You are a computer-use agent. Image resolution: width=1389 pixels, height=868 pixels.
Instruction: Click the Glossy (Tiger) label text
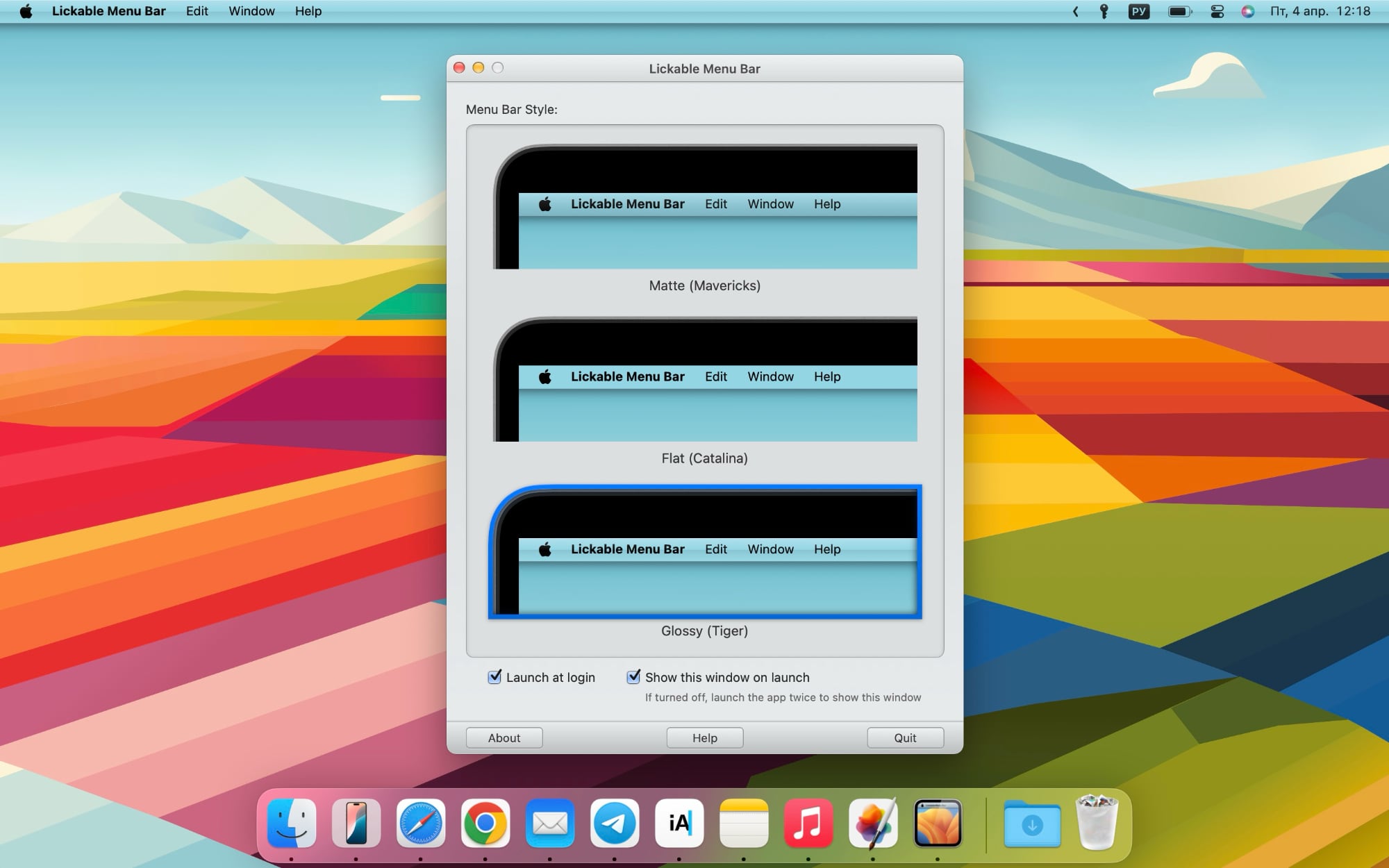[705, 631]
